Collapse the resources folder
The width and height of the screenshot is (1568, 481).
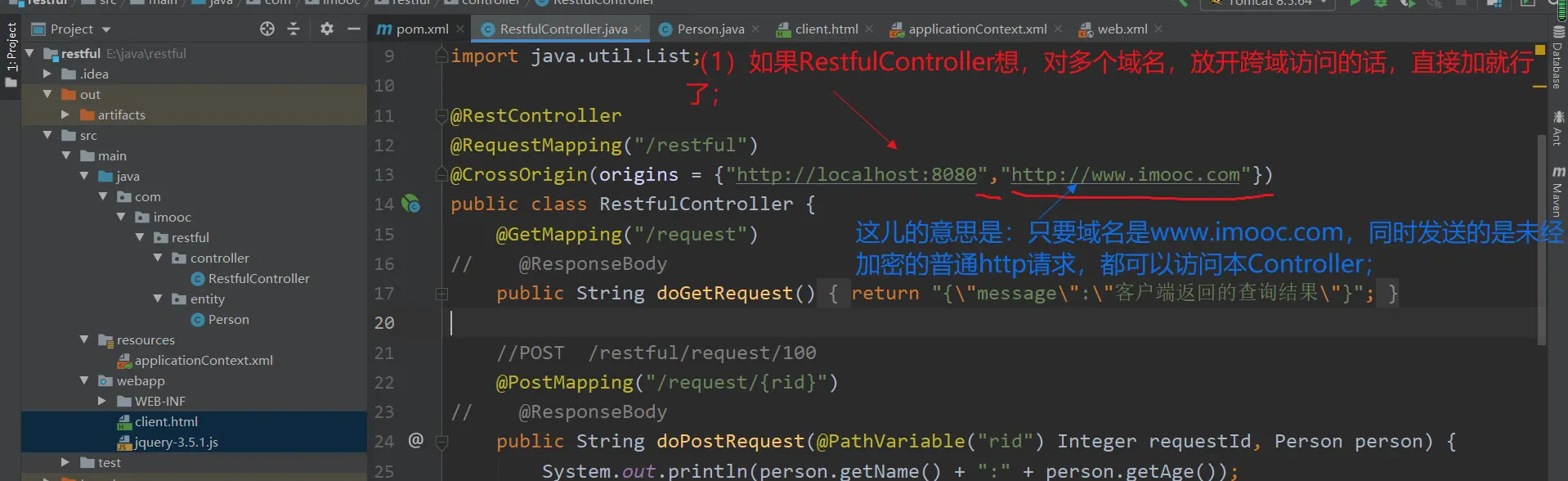[x=84, y=339]
